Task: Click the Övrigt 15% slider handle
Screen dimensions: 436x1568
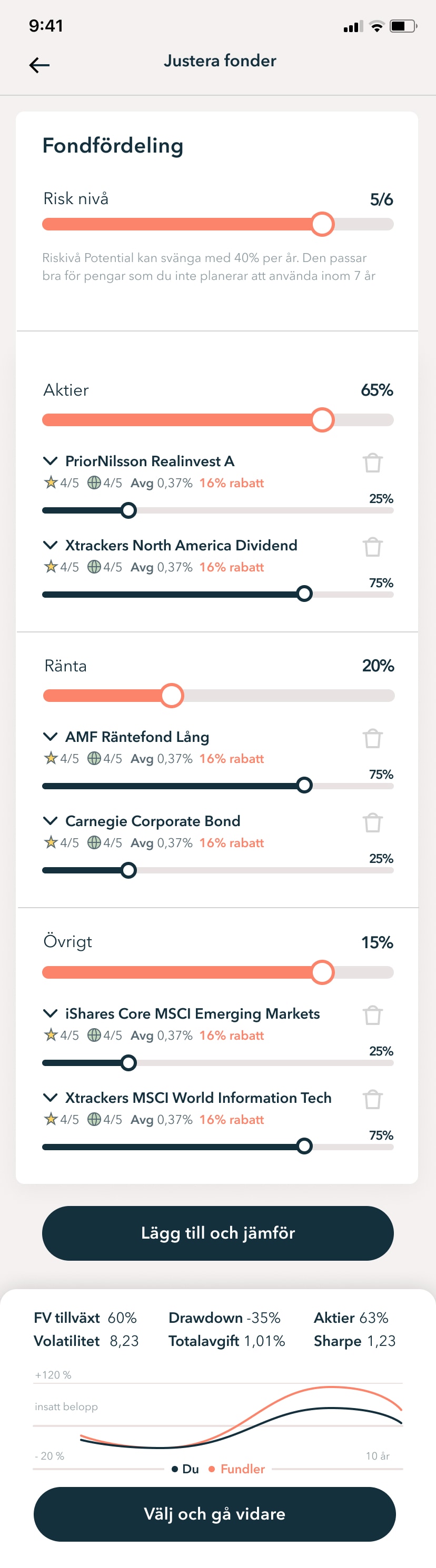Action: tap(322, 972)
